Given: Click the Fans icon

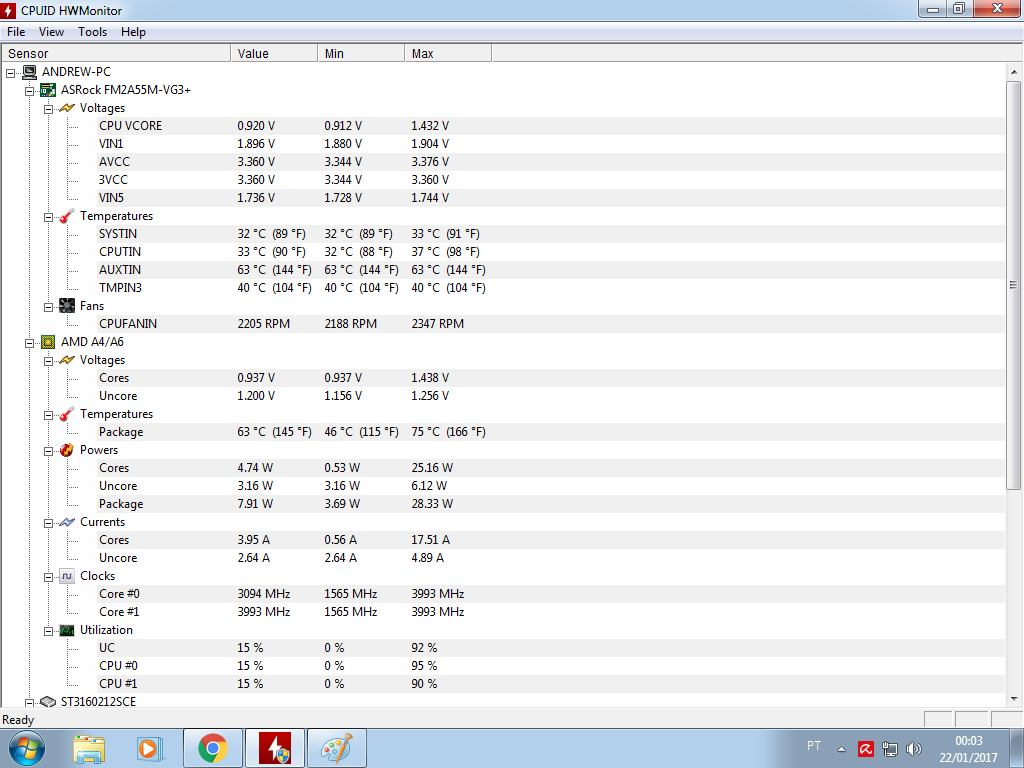Looking at the screenshot, I should pos(67,306).
